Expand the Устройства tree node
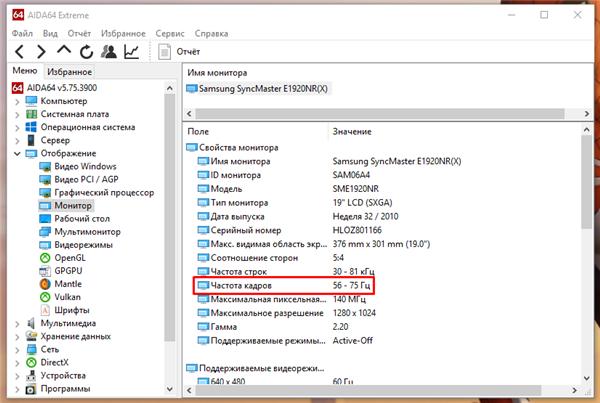The image size is (600, 403). click(17, 376)
